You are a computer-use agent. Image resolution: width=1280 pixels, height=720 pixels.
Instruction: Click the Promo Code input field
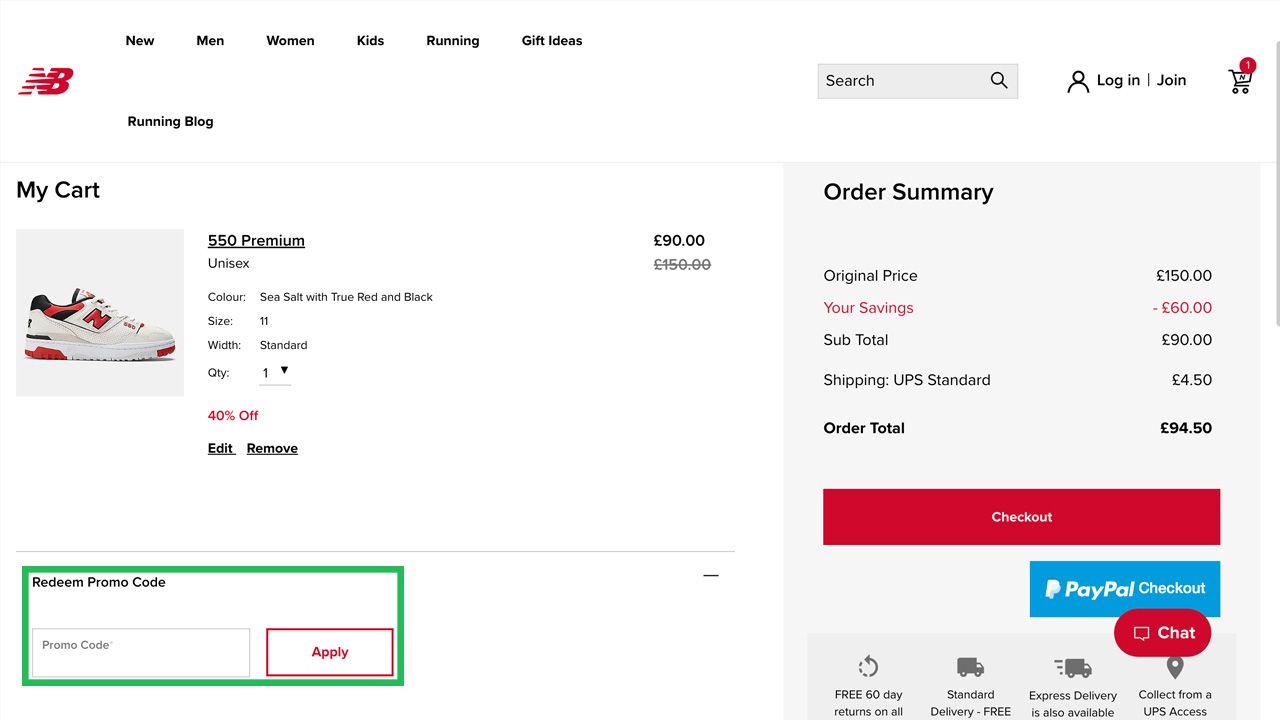141,652
